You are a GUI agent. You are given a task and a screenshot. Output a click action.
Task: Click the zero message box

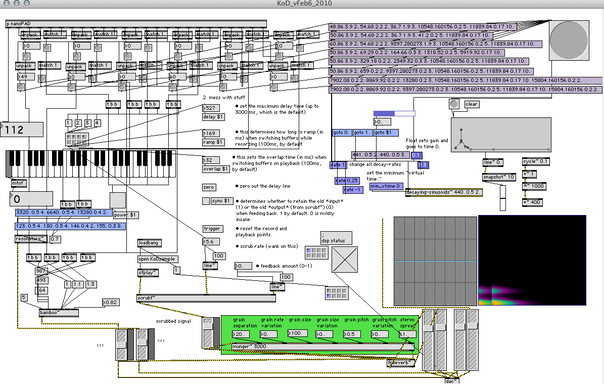tap(209, 187)
